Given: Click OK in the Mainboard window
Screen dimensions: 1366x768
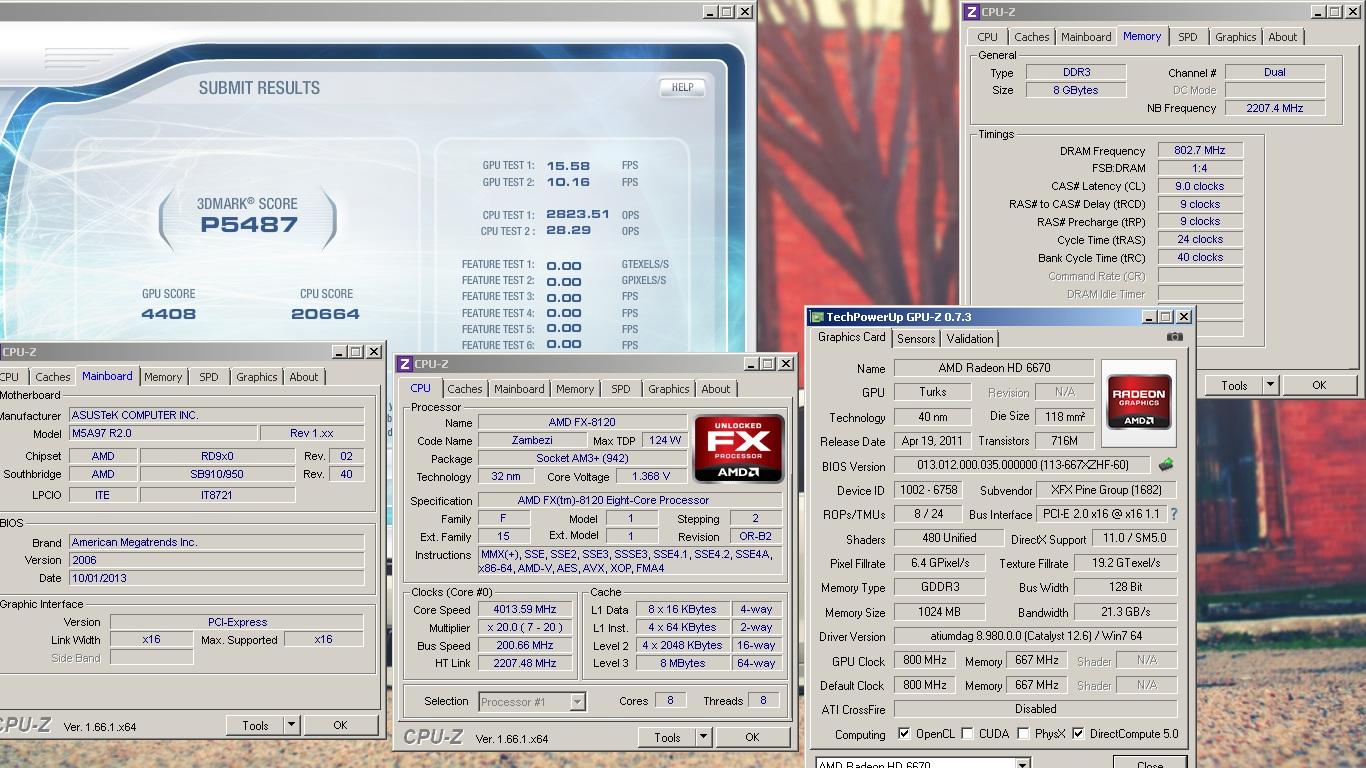Looking at the screenshot, I should (340, 725).
